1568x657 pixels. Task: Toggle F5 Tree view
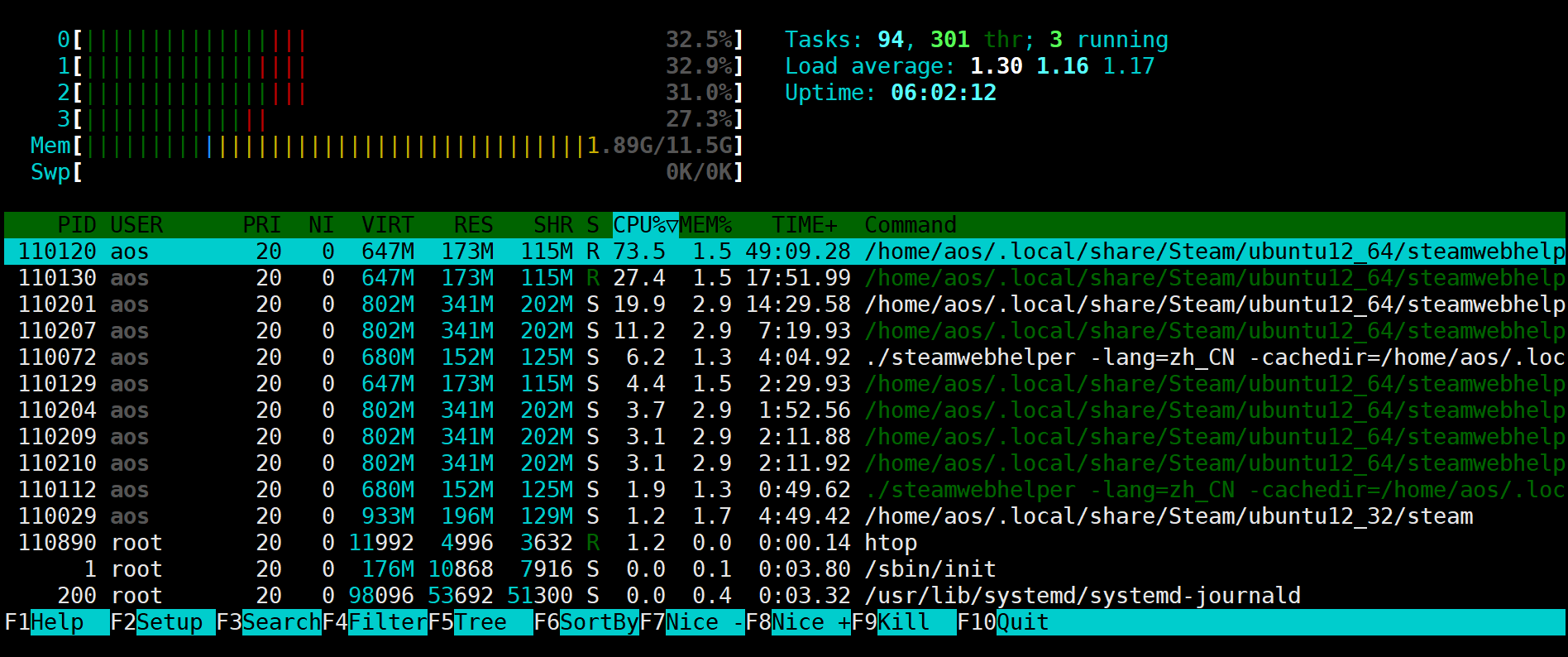(x=480, y=622)
